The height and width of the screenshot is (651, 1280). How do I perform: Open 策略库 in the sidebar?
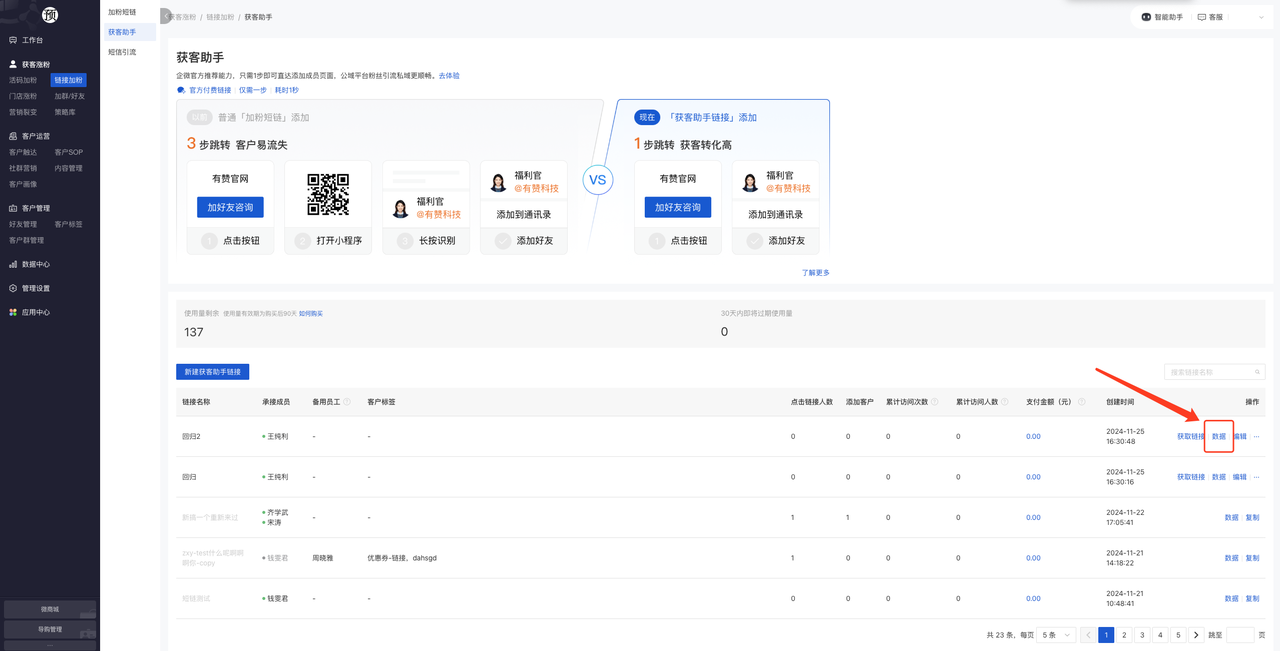click(x=65, y=112)
